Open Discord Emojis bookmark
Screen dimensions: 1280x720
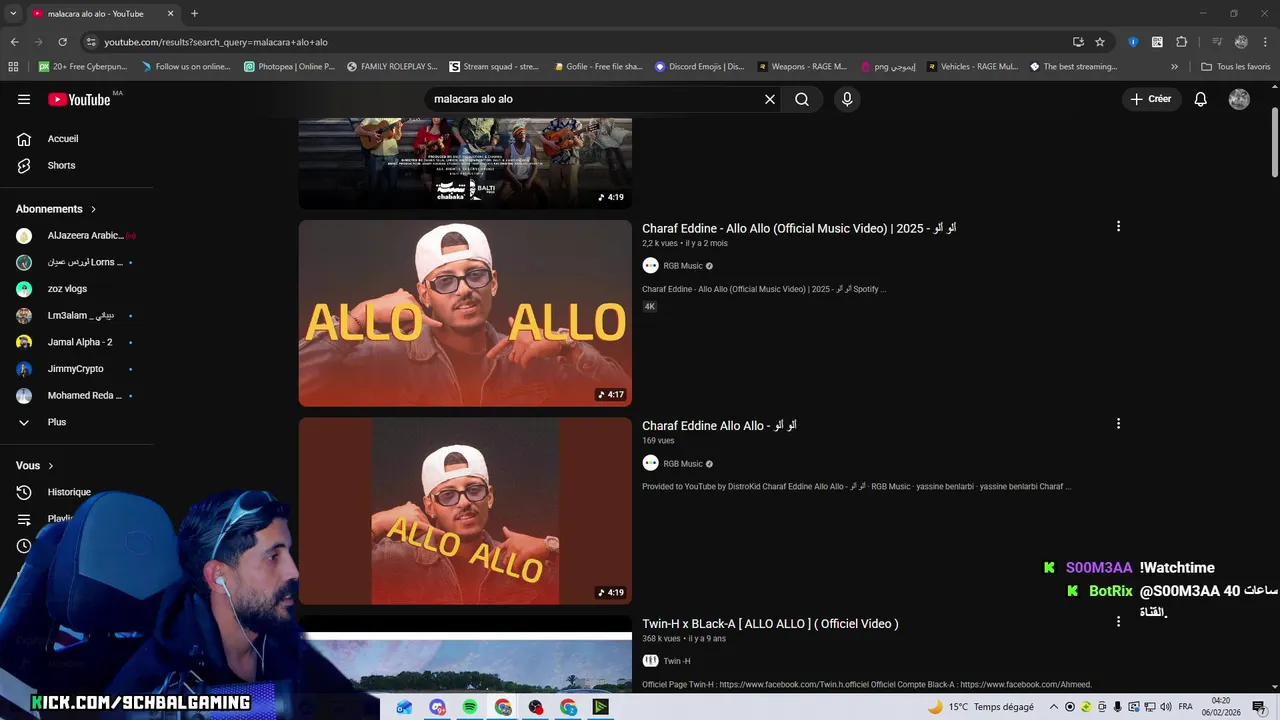[x=700, y=67]
